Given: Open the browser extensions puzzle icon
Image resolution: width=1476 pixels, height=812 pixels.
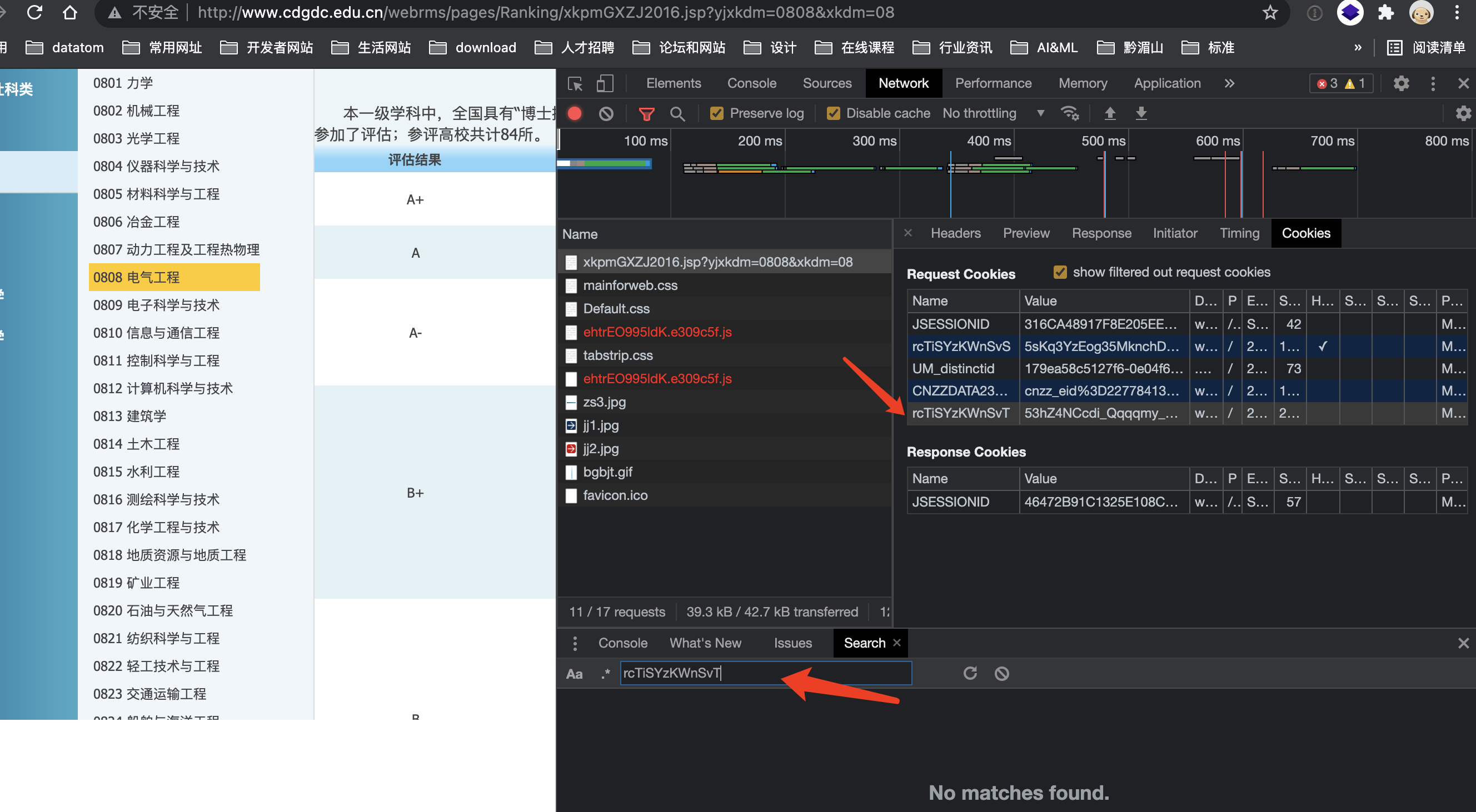Looking at the screenshot, I should [1385, 12].
